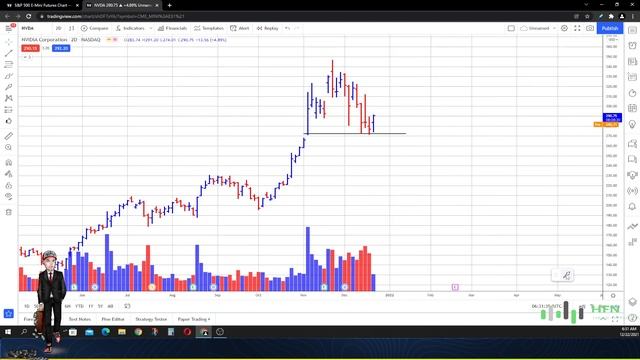The width and height of the screenshot is (640, 360).
Task: Toggle stay in drawing mode
Action: 9,174
